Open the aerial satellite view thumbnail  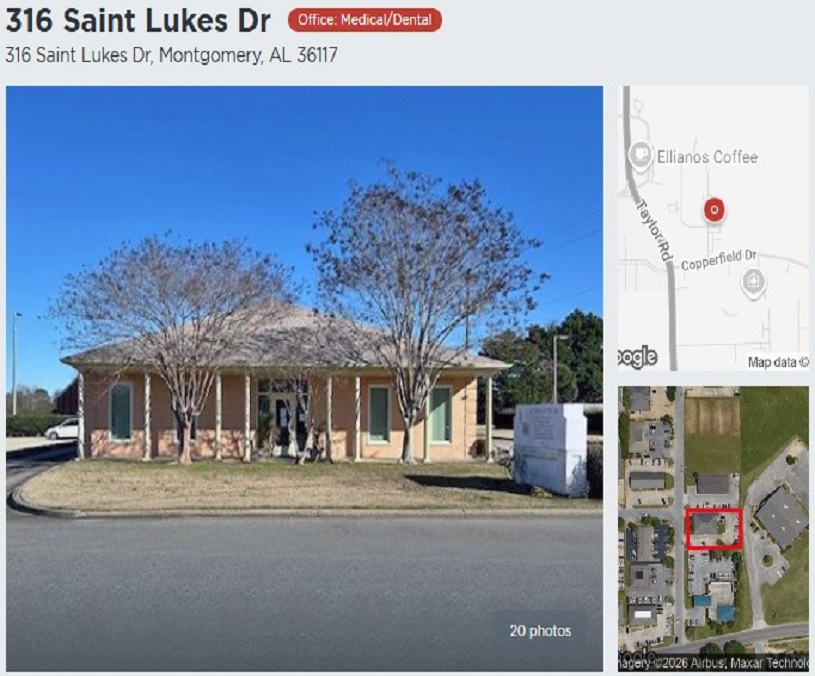pyautogui.click(x=713, y=529)
